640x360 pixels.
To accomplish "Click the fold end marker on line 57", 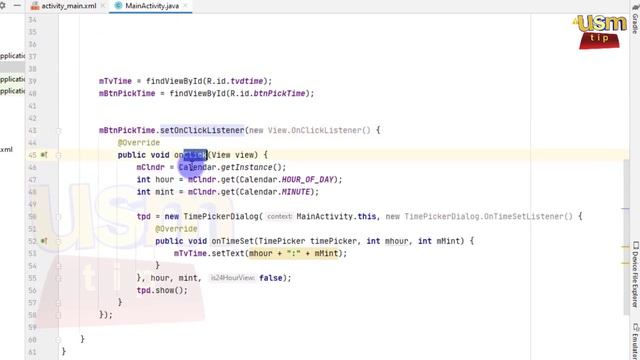I will [x=58, y=303].
